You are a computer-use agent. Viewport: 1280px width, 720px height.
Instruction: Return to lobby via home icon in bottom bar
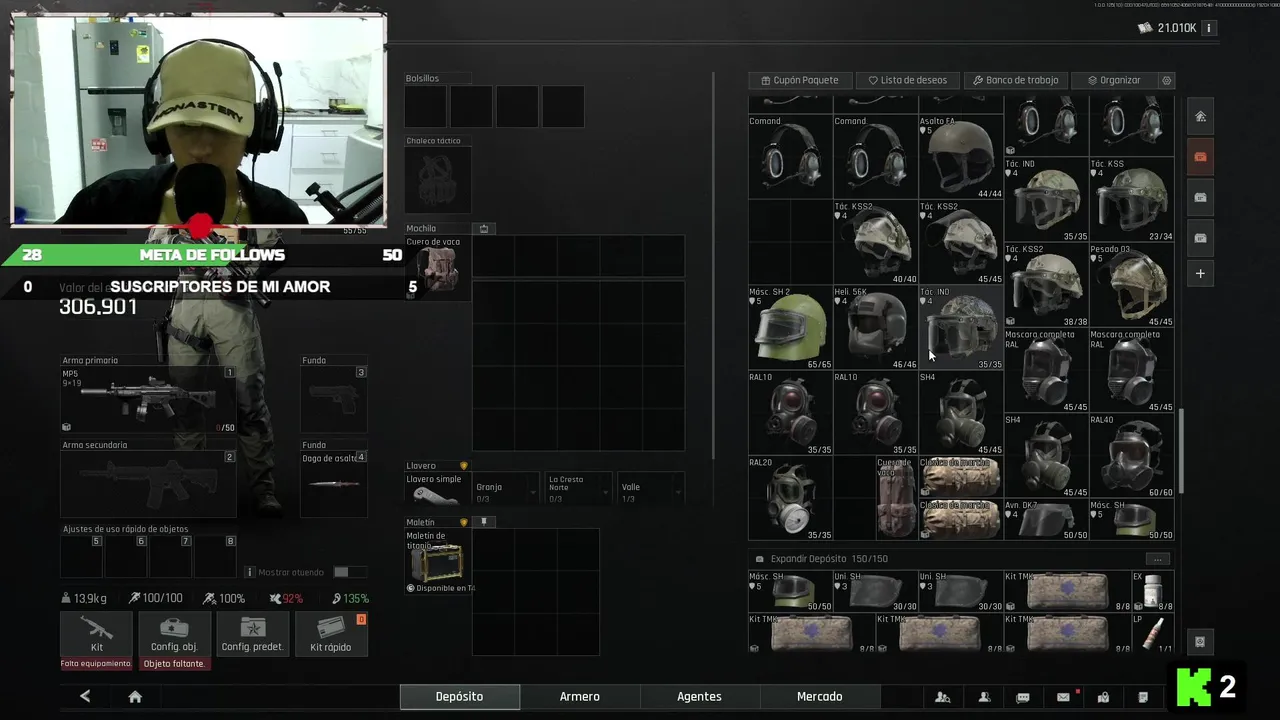point(135,697)
